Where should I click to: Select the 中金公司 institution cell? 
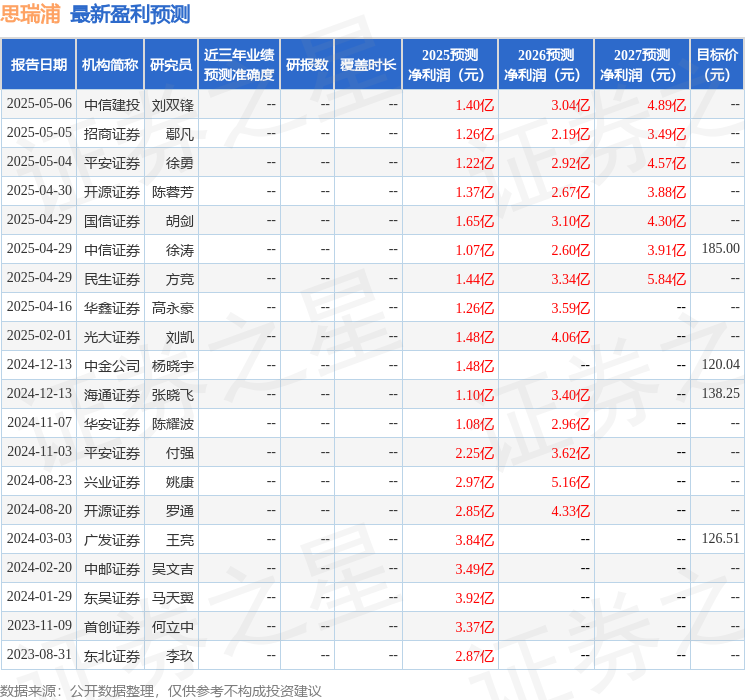(x=112, y=366)
